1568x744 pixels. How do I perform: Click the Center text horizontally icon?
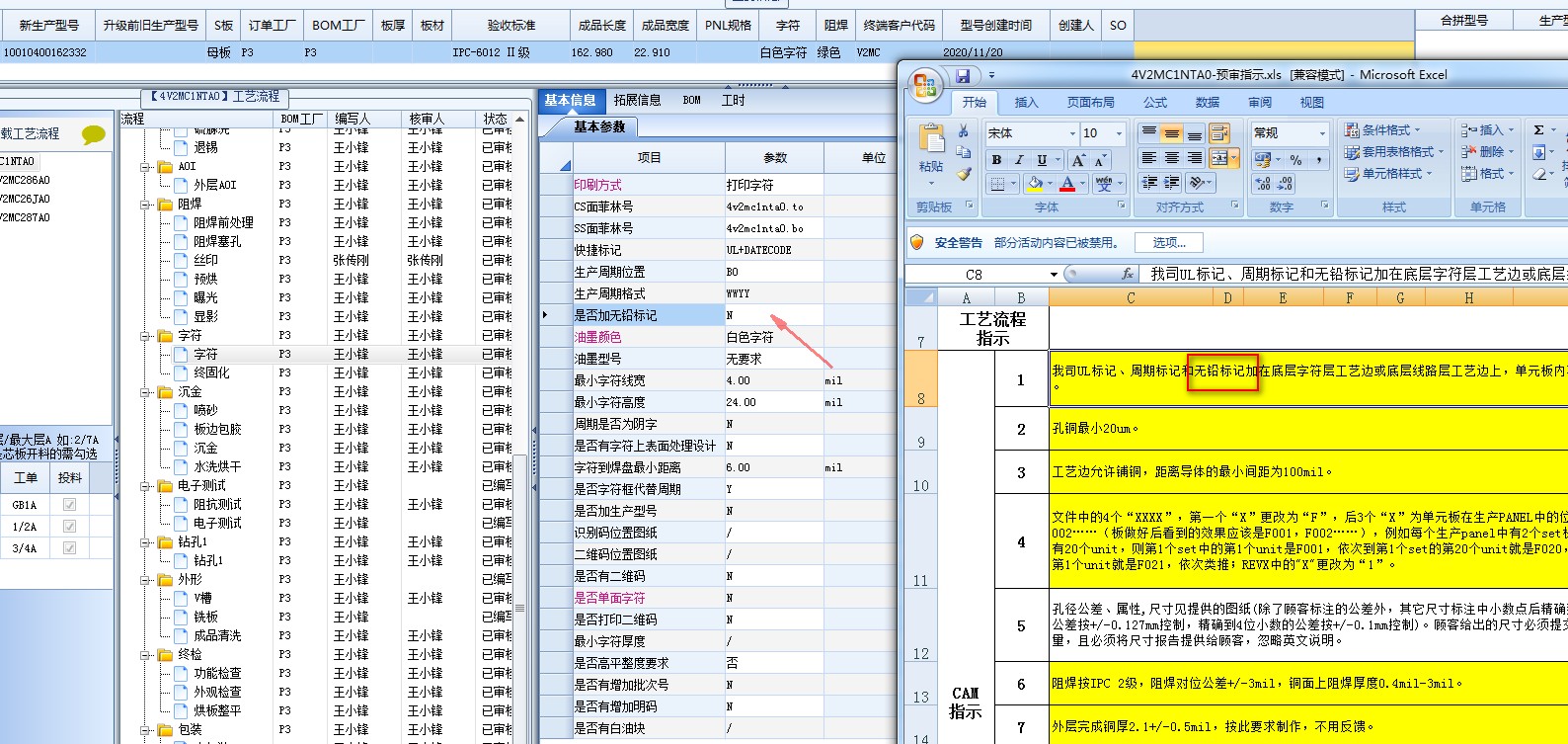(x=1171, y=158)
